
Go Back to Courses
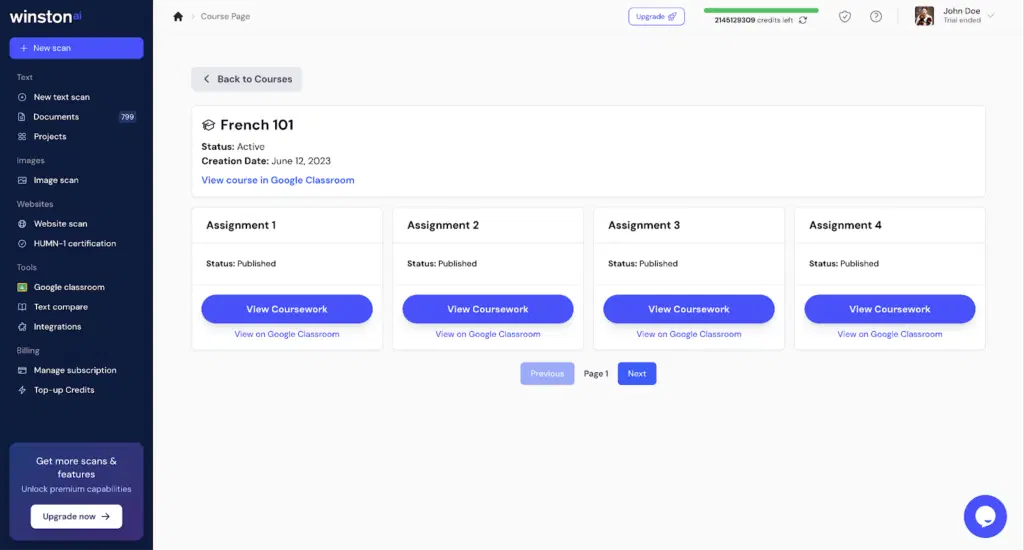pyautogui.click(x=246, y=79)
